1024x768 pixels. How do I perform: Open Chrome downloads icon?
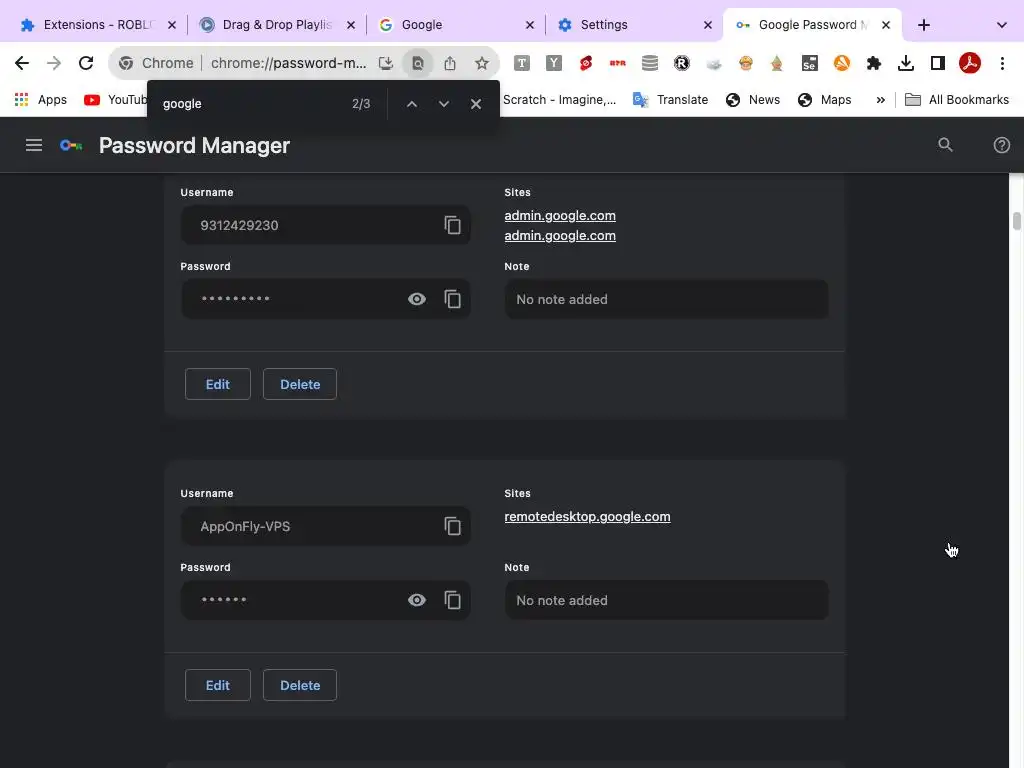tap(905, 63)
